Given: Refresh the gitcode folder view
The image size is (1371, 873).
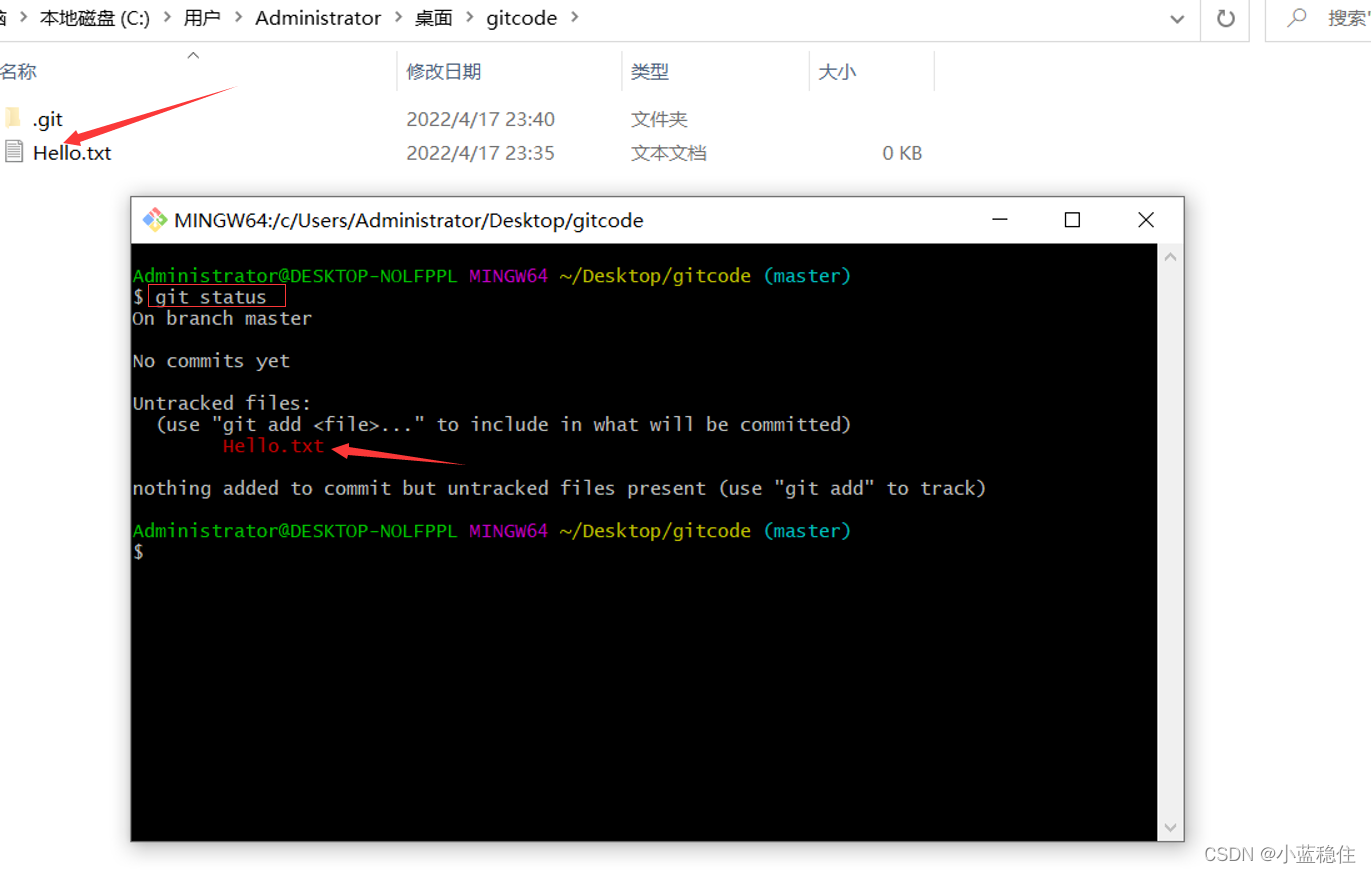Looking at the screenshot, I should pyautogui.click(x=1225, y=18).
